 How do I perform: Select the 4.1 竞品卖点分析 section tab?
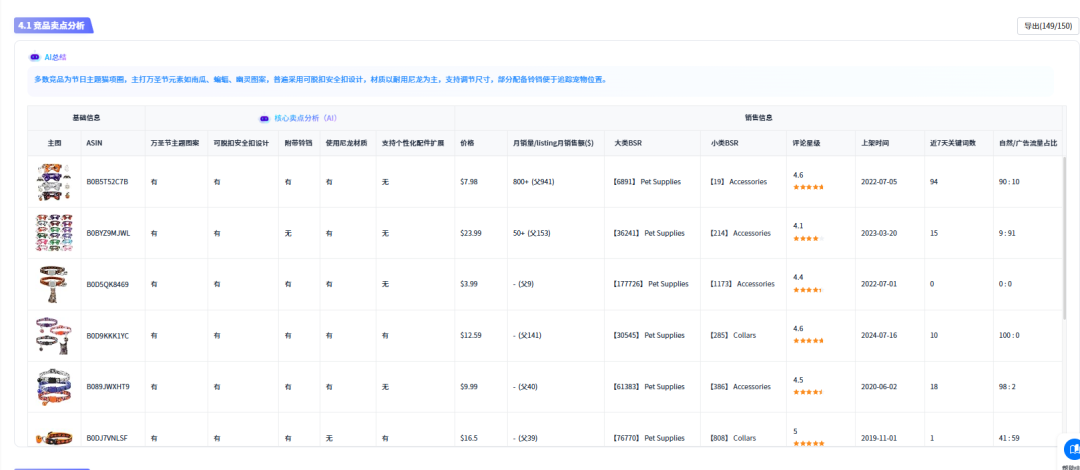point(52,26)
